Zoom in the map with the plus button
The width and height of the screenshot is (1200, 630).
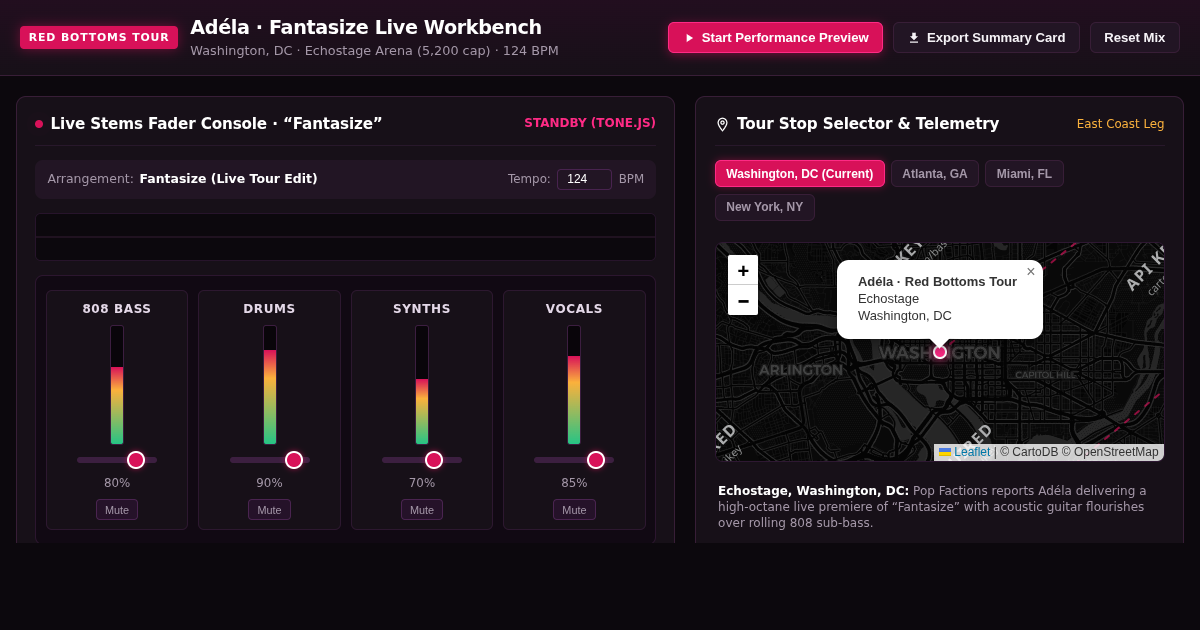(x=743, y=270)
